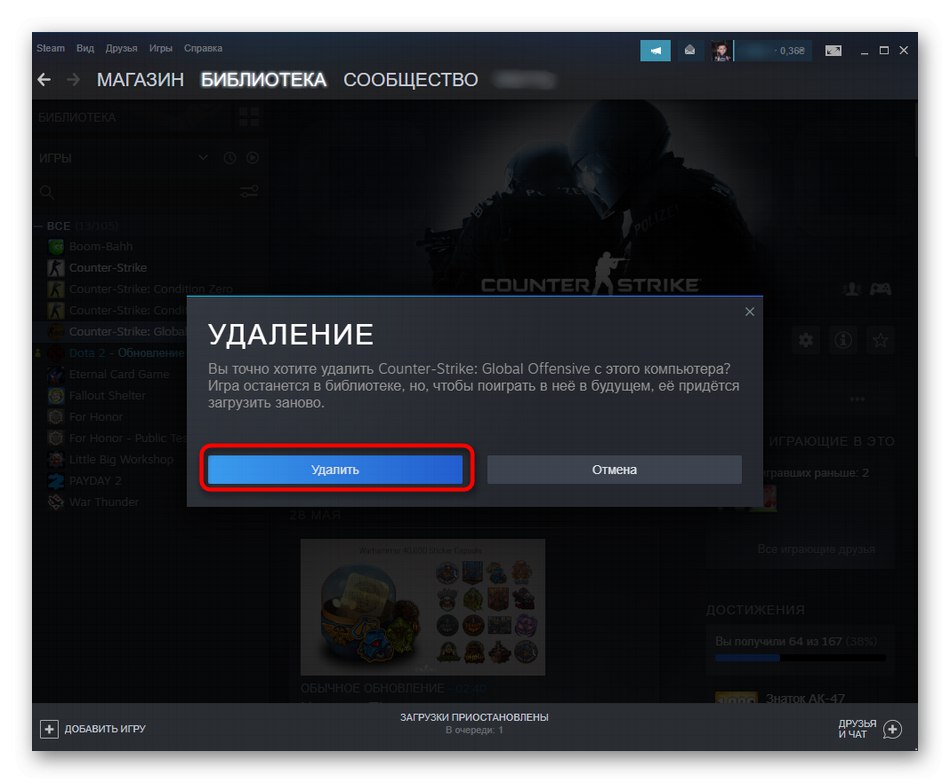950x783 pixels.
Task: Select Counter-Strike in the game list
Action: pyautogui.click(x=108, y=268)
